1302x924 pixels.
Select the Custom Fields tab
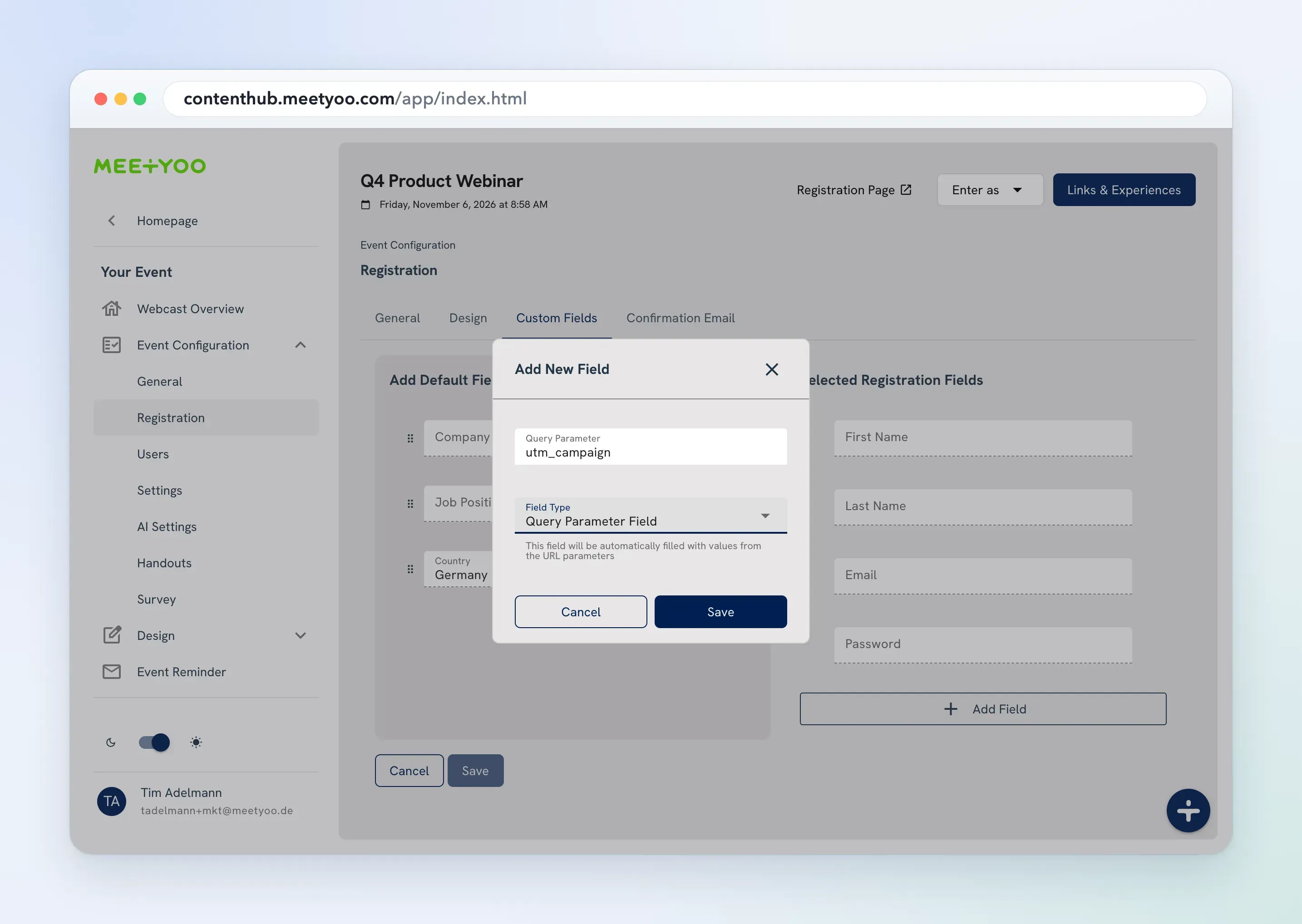coord(557,318)
